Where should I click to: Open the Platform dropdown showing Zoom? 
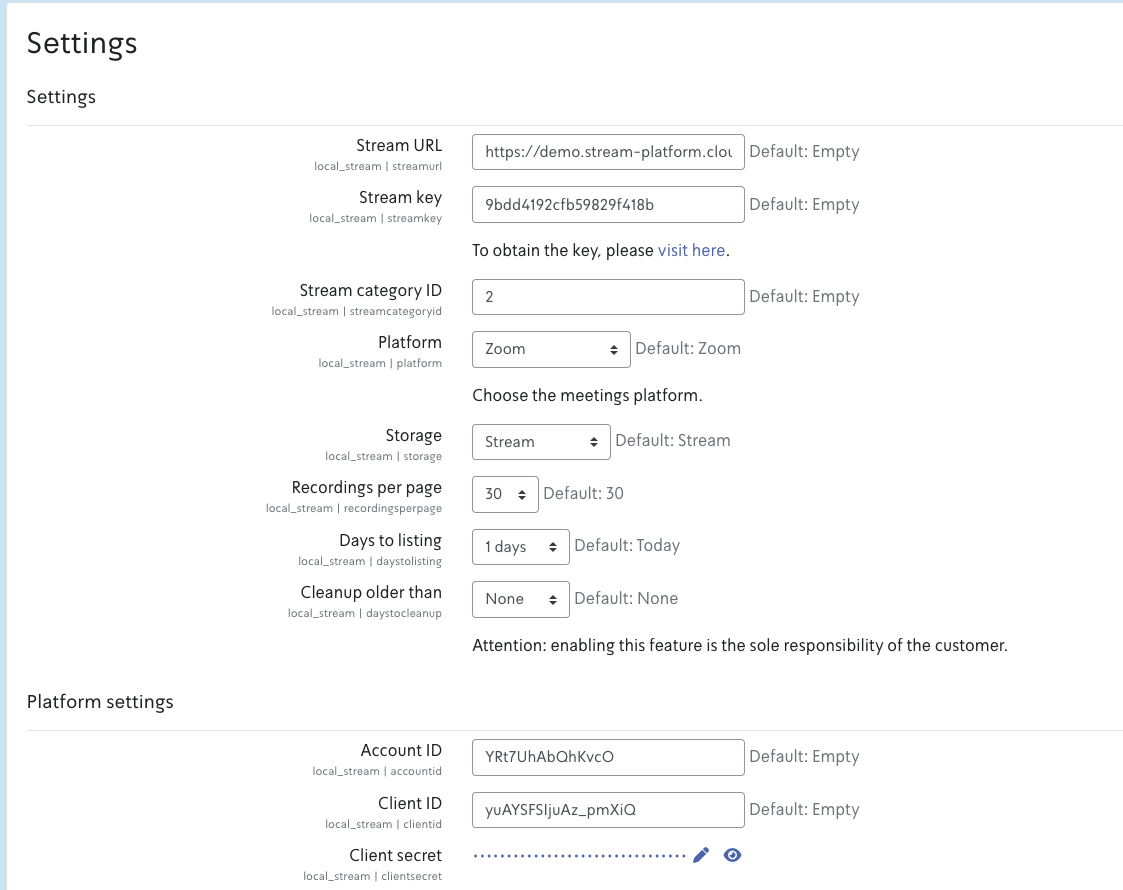(550, 349)
